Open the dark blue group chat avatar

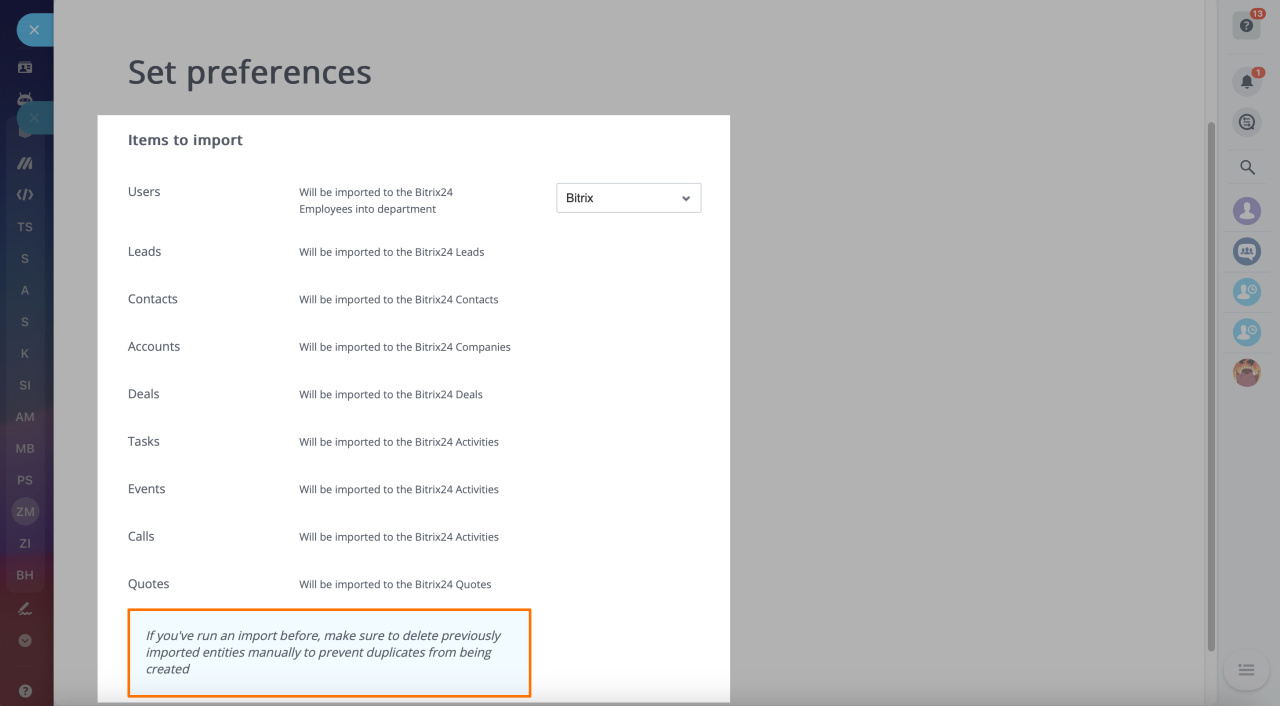[1247, 251]
